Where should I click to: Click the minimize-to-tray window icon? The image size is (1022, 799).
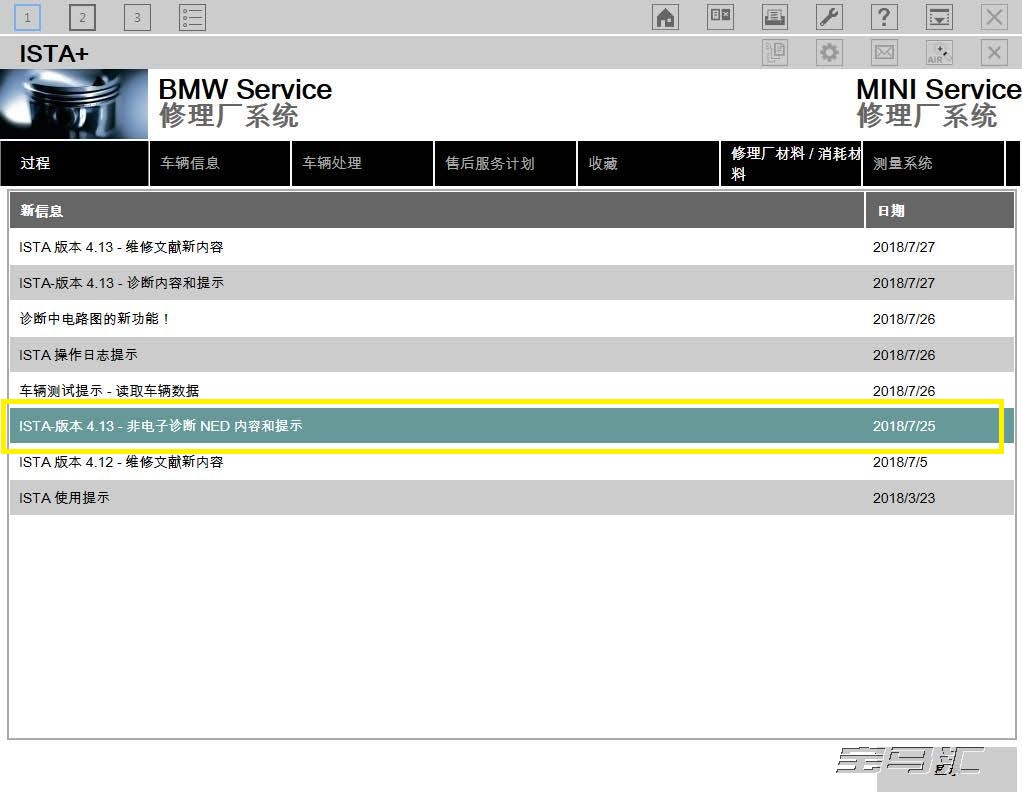939,17
